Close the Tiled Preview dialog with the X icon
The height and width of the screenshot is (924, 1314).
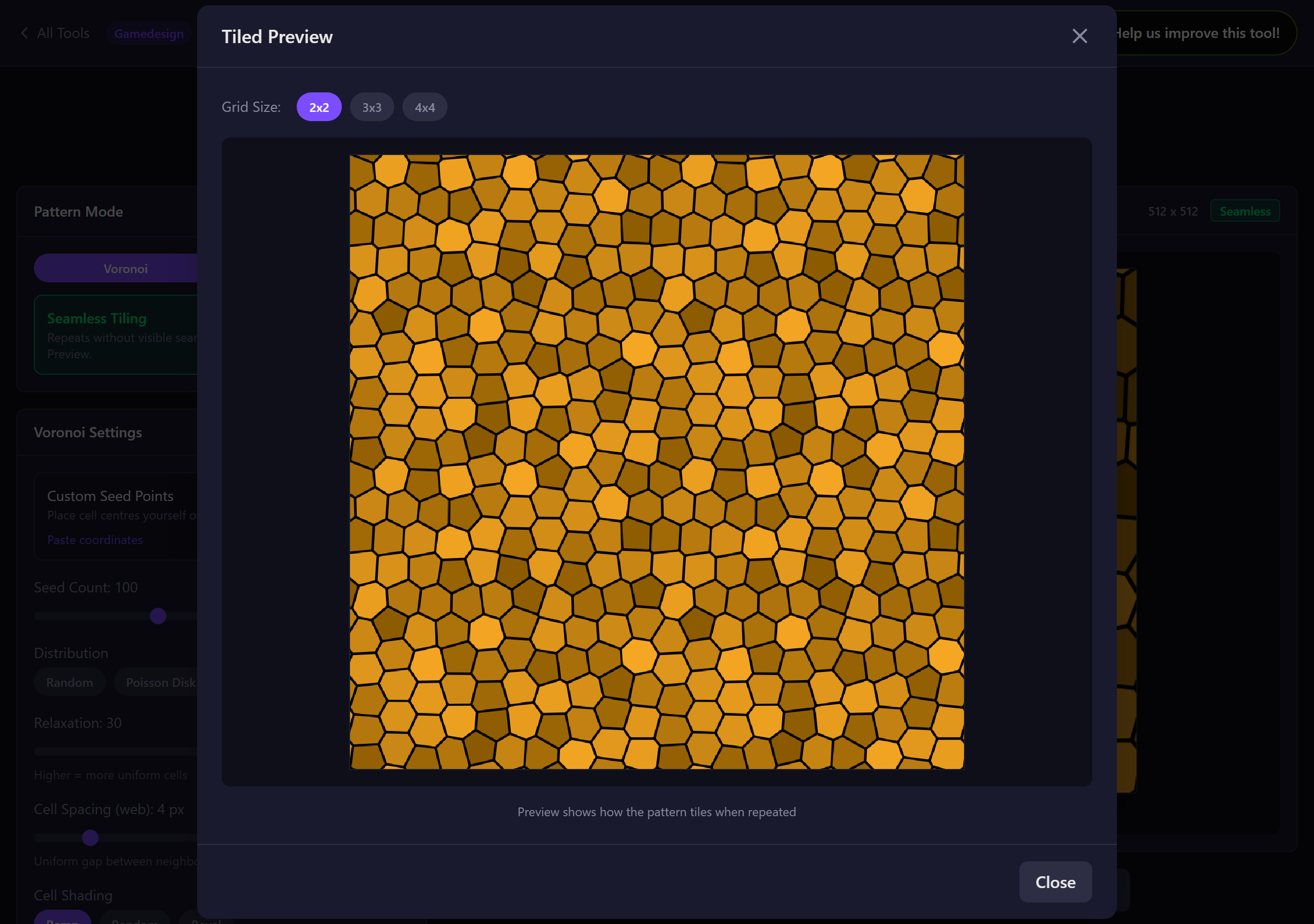pos(1079,36)
